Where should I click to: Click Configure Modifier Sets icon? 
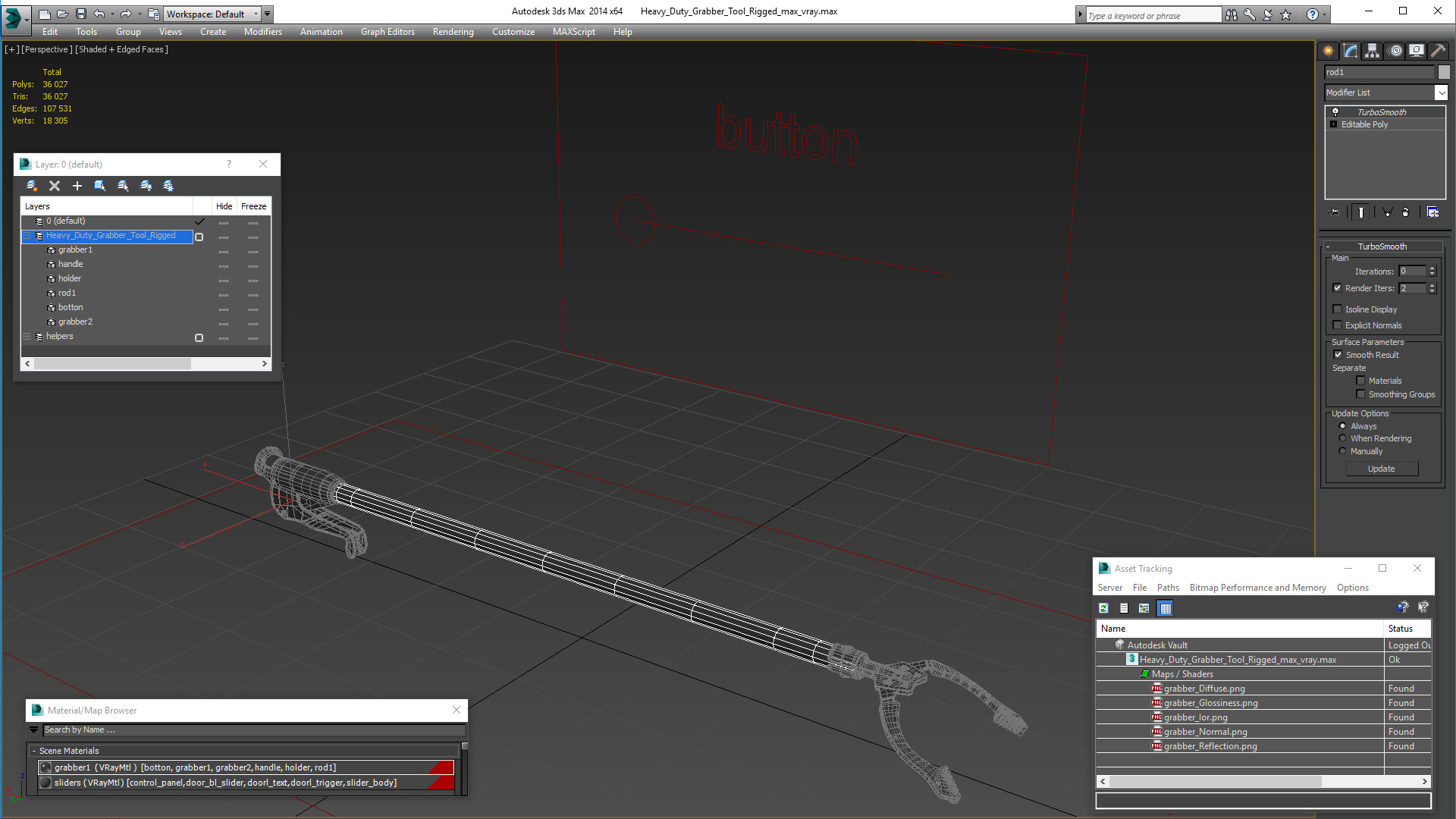point(1432,212)
